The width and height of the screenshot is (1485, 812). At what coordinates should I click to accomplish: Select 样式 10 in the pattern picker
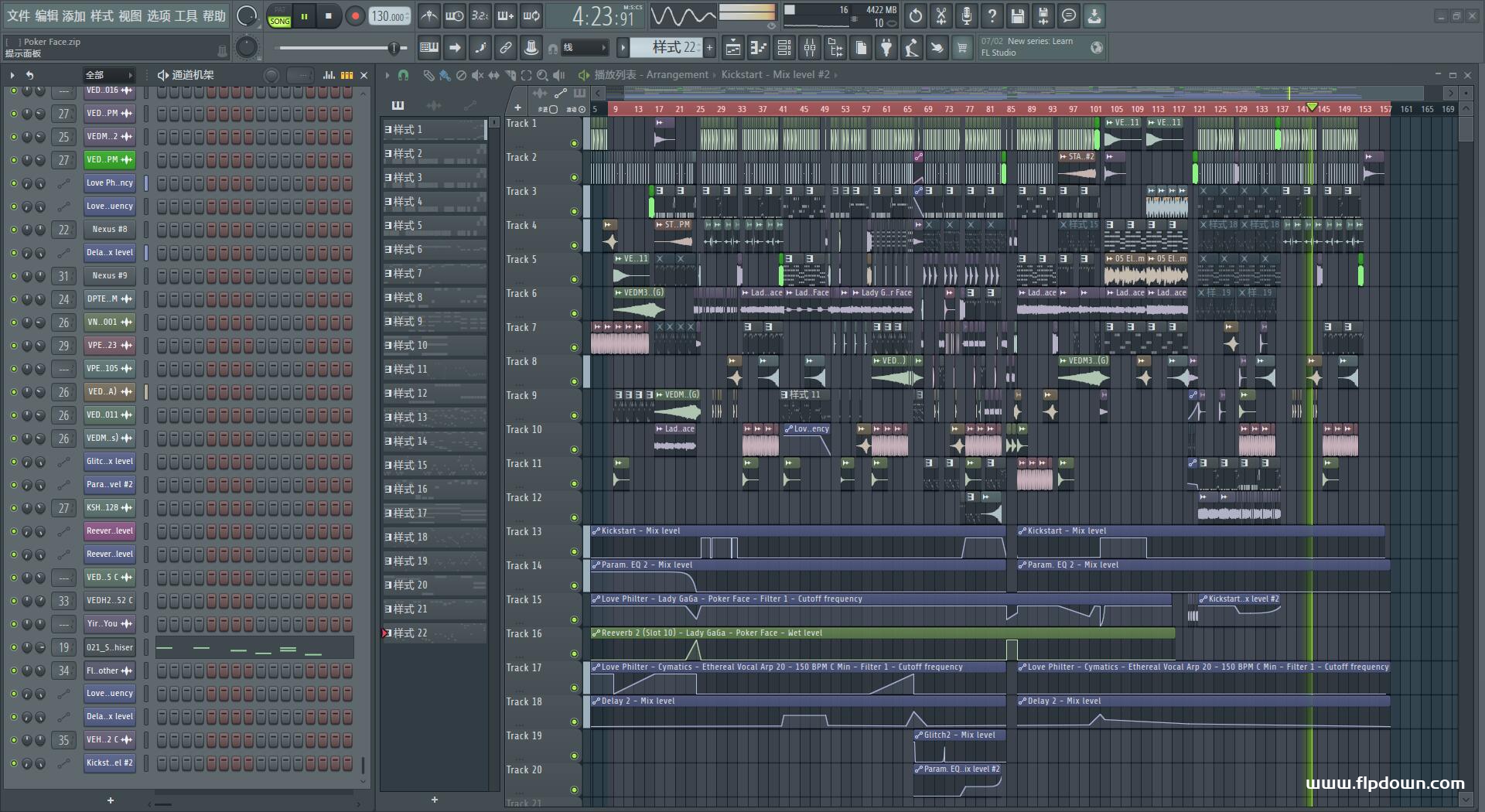click(x=434, y=346)
